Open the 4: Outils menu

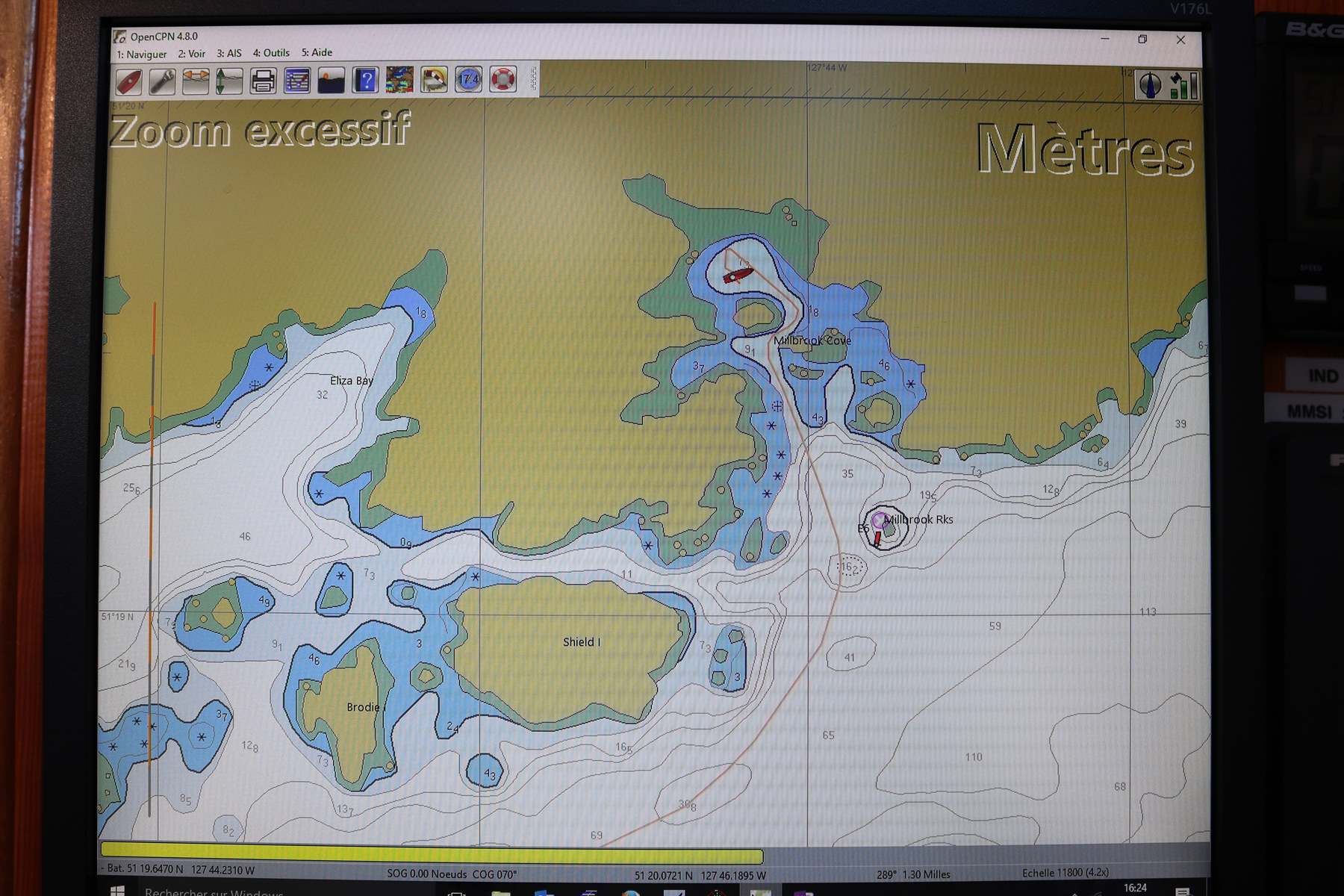coord(271,53)
